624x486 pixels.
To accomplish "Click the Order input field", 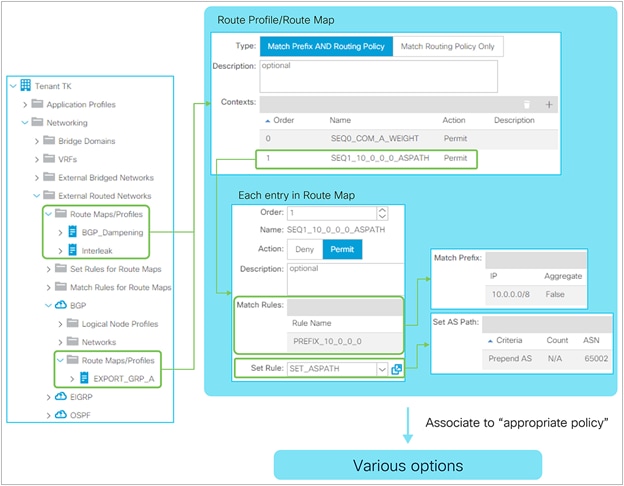I will 332,213.
